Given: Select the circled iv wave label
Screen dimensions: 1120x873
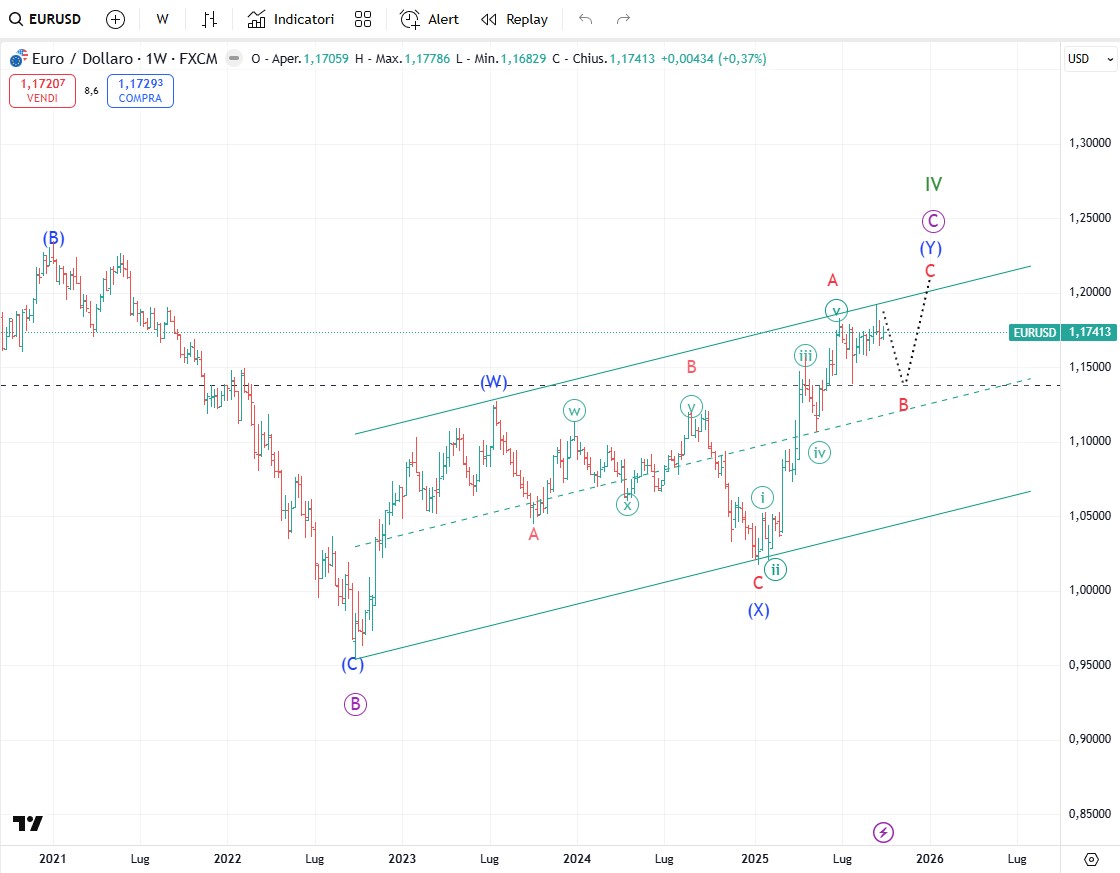Looking at the screenshot, I should click(819, 452).
